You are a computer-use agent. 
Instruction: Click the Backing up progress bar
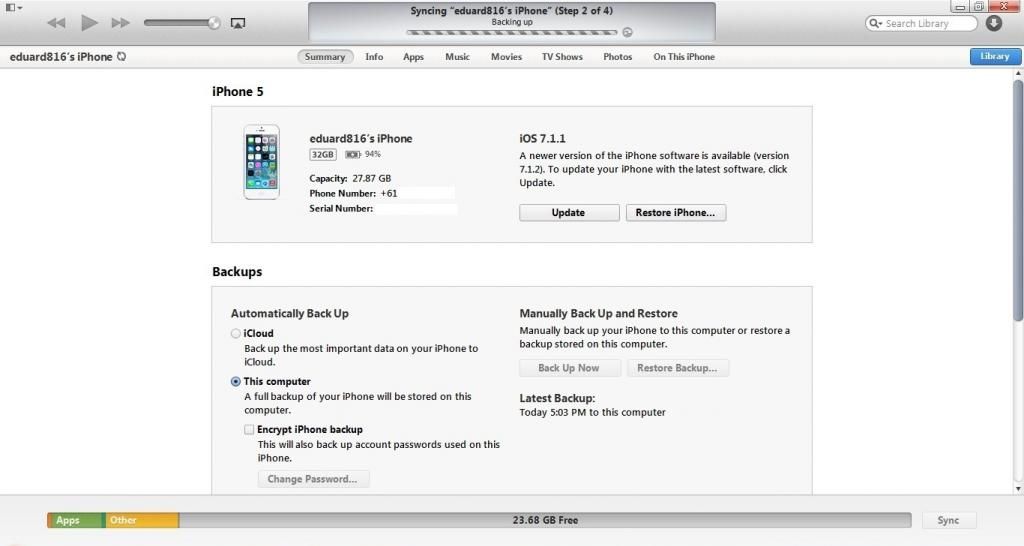(511, 32)
